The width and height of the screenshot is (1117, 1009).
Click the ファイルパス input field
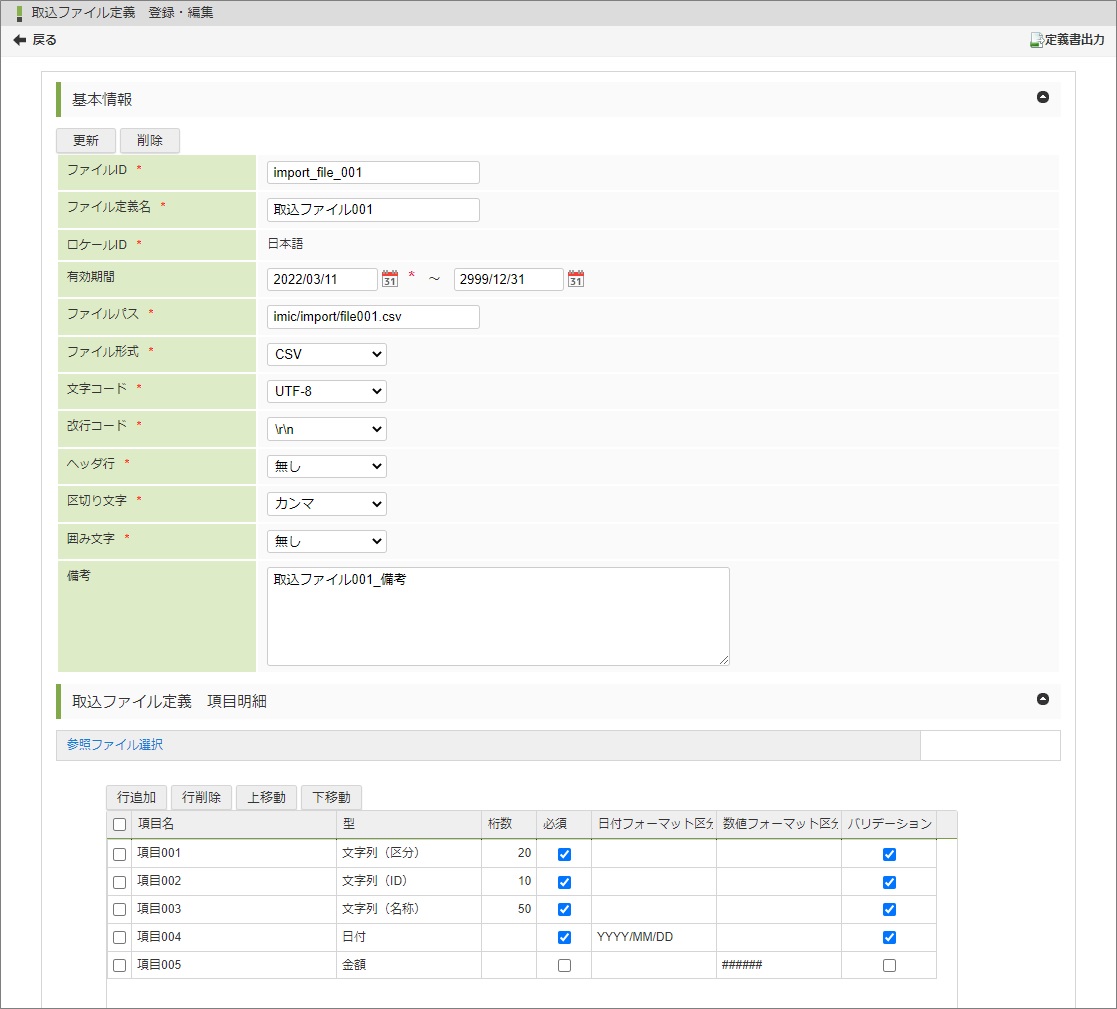(373, 317)
